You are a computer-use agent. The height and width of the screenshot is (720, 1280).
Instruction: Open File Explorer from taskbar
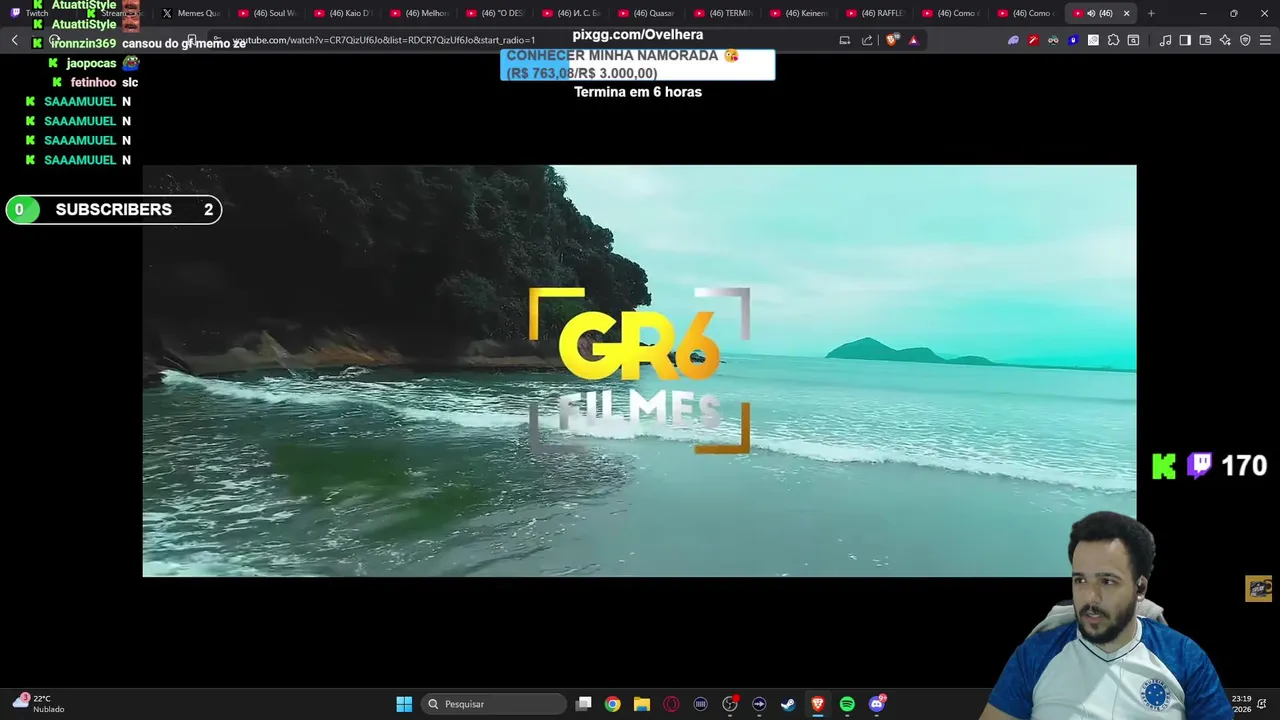[x=642, y=704]
